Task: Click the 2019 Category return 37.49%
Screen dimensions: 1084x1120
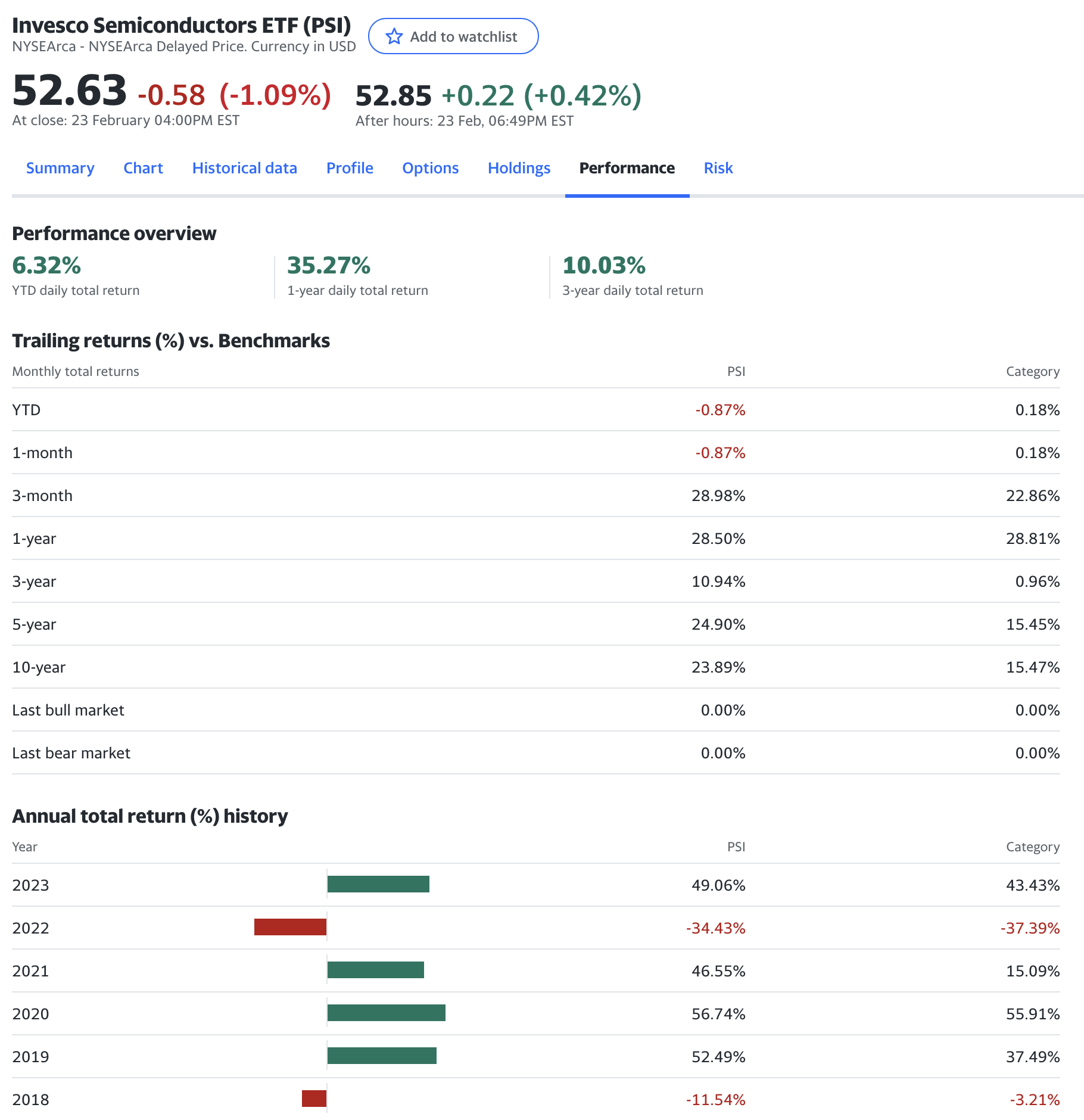Action: pyautogui.click(x=1033, y=1057)
